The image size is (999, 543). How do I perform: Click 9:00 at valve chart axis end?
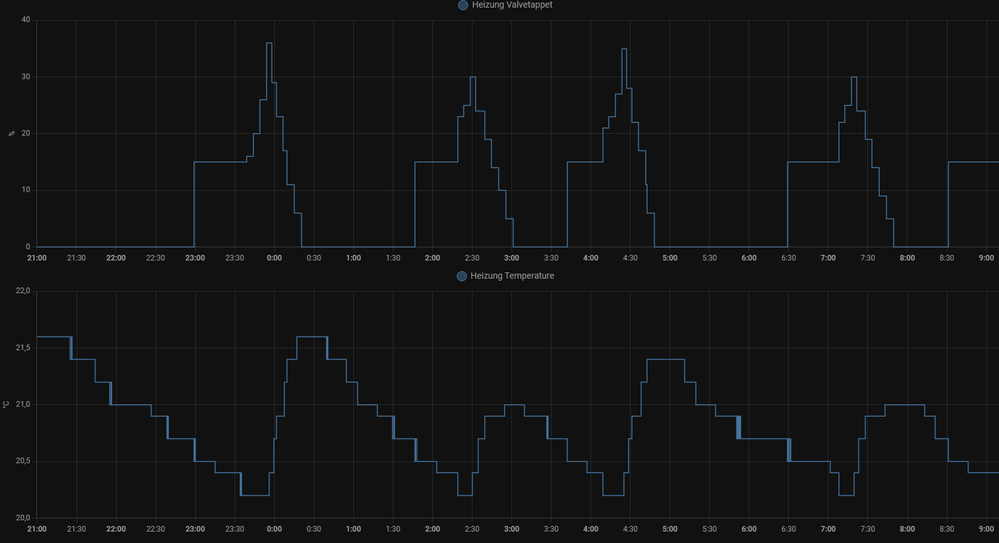(x=986, y=258)
